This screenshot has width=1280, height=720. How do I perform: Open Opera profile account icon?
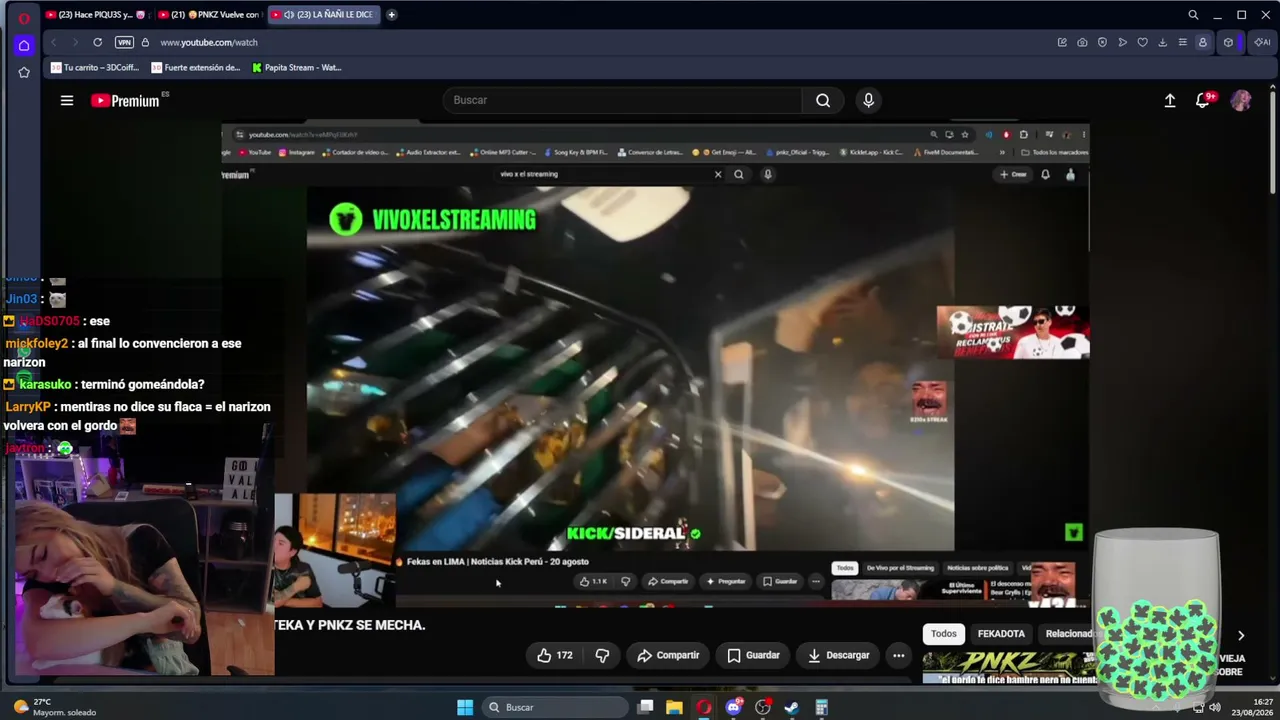pos(1203,42)
